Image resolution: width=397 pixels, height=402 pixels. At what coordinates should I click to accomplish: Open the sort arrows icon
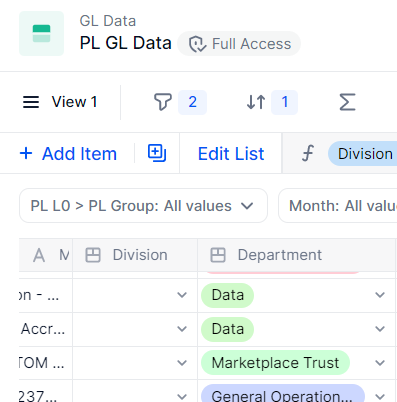coord(256,102)
